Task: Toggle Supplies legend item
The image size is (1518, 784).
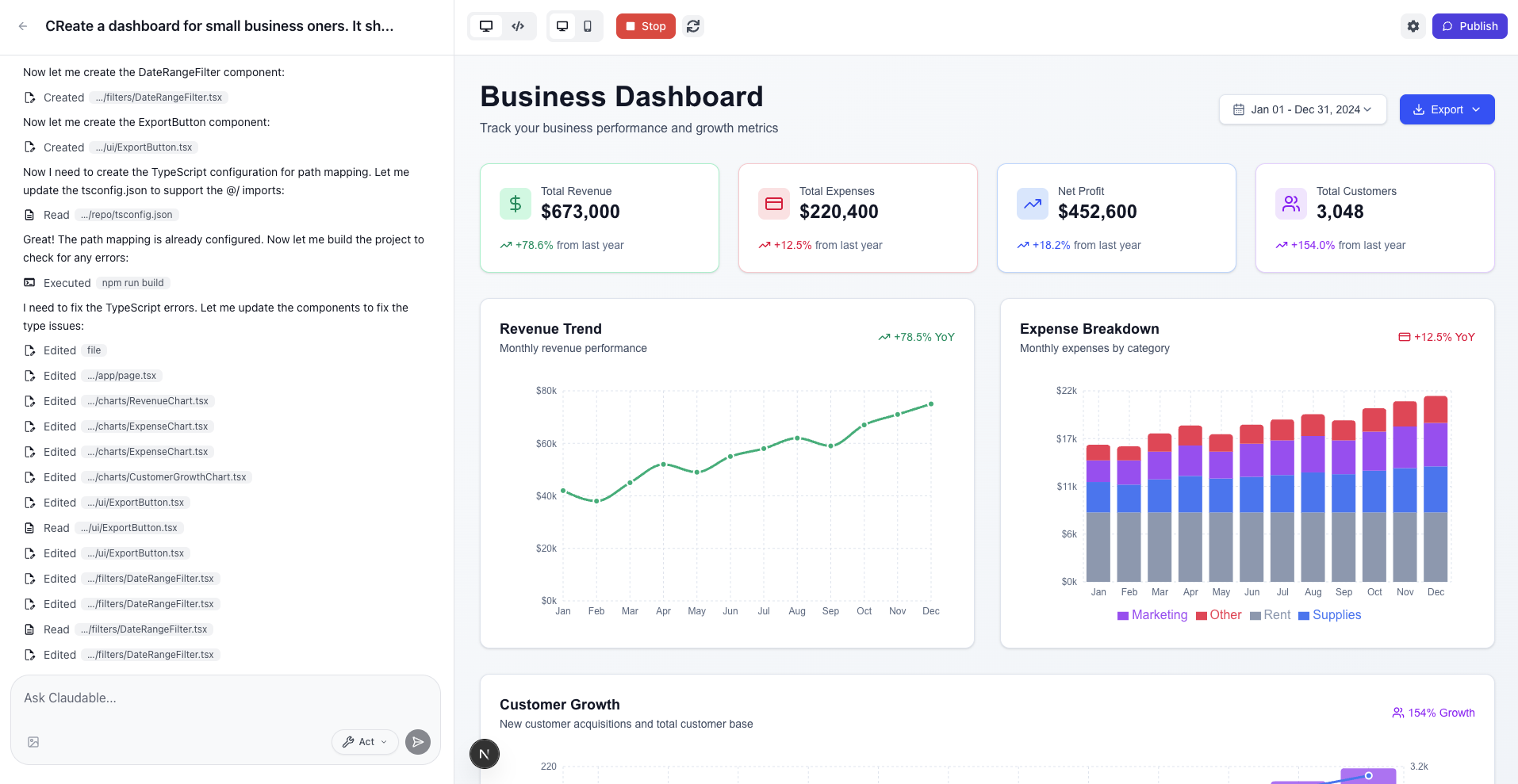Action: tap(1330, 615)
